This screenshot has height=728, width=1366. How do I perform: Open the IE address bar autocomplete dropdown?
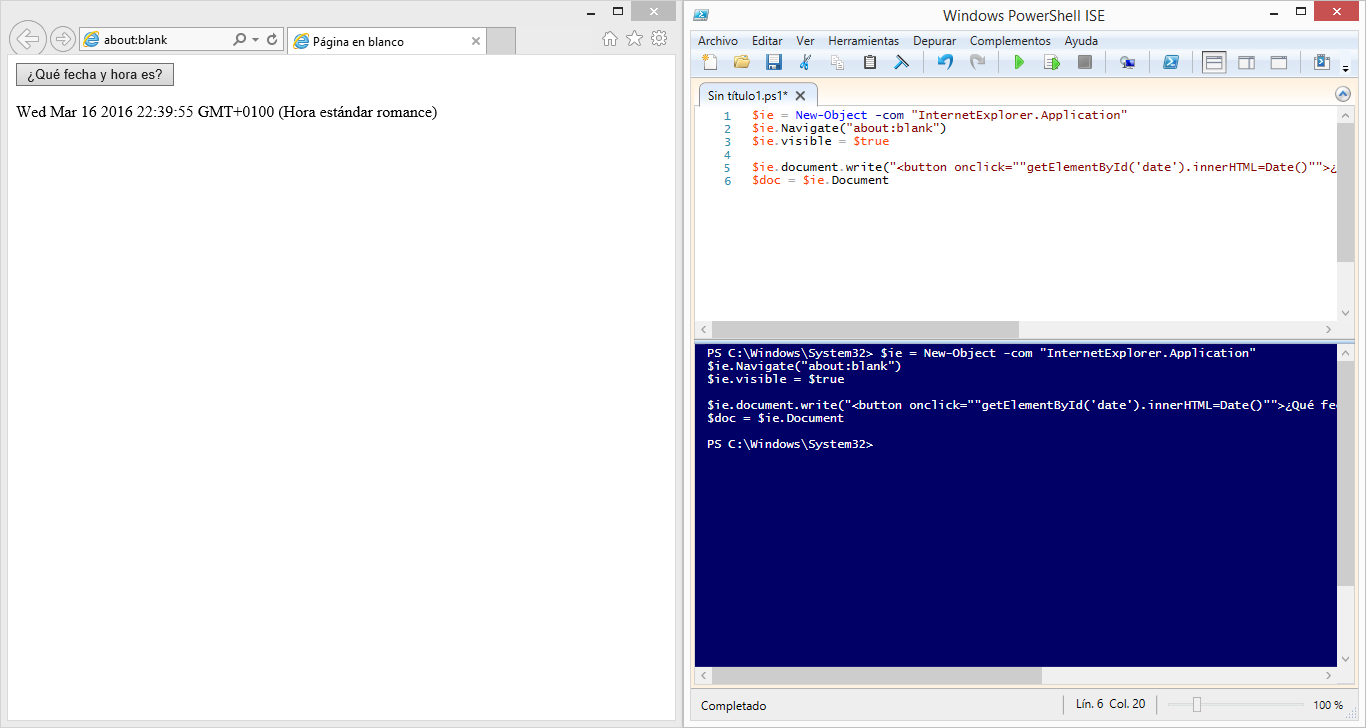[x=255, y=40]
